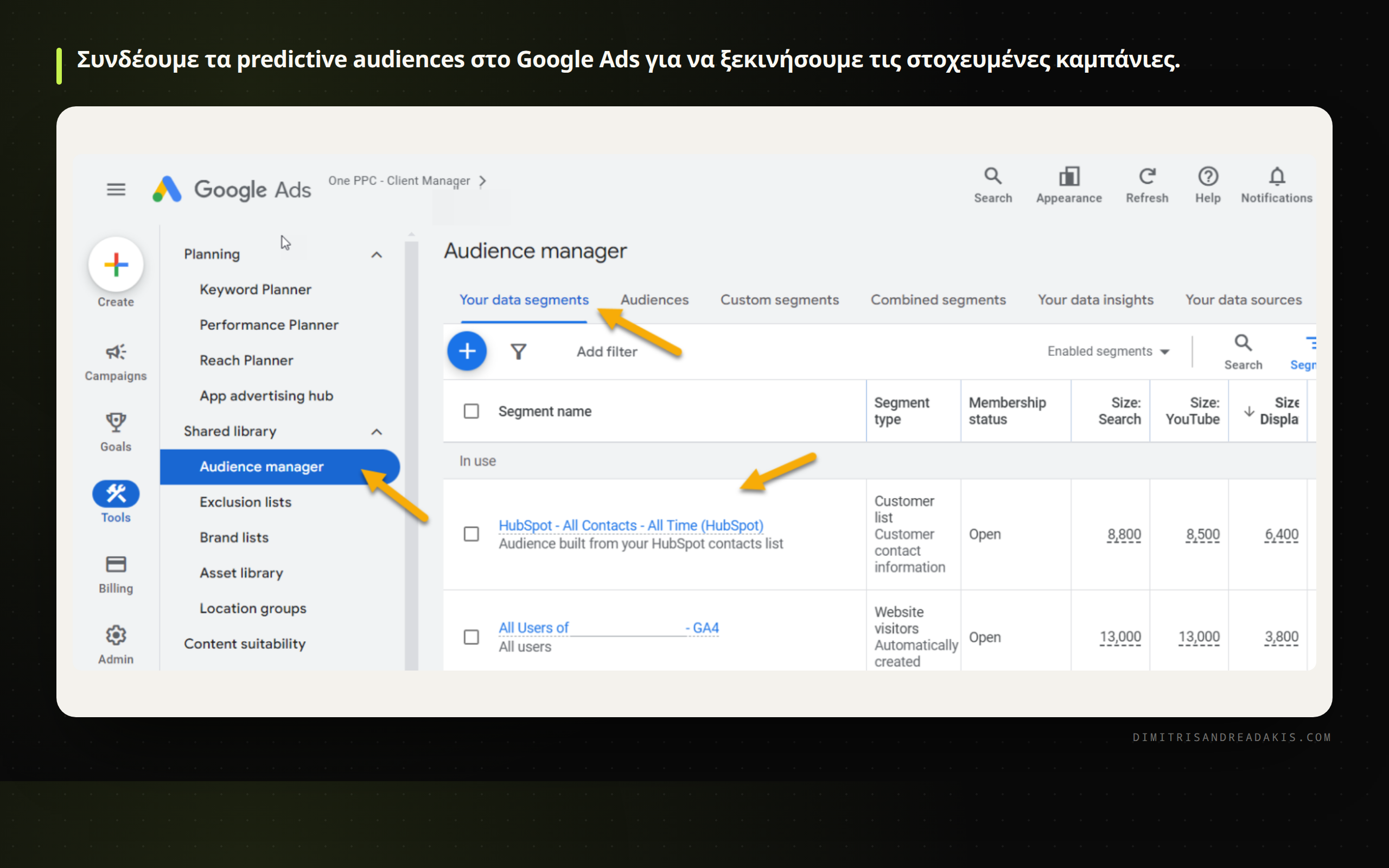Image resolution: width=1389 pixels, height=868 pixels.
Task: Click GA4 Display size 3,800
Action: pyautogui.click(x=1281, y=637)
